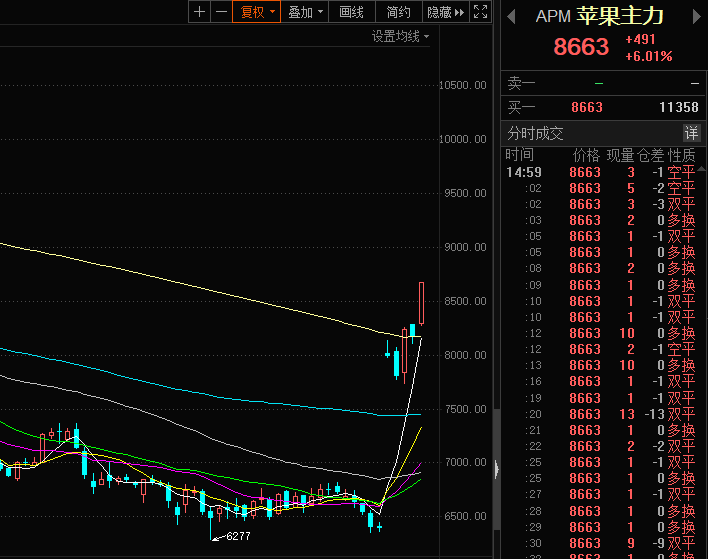Enter fullscreen chart view
This screenshot has height=559, width=708.
click(481, 12)
